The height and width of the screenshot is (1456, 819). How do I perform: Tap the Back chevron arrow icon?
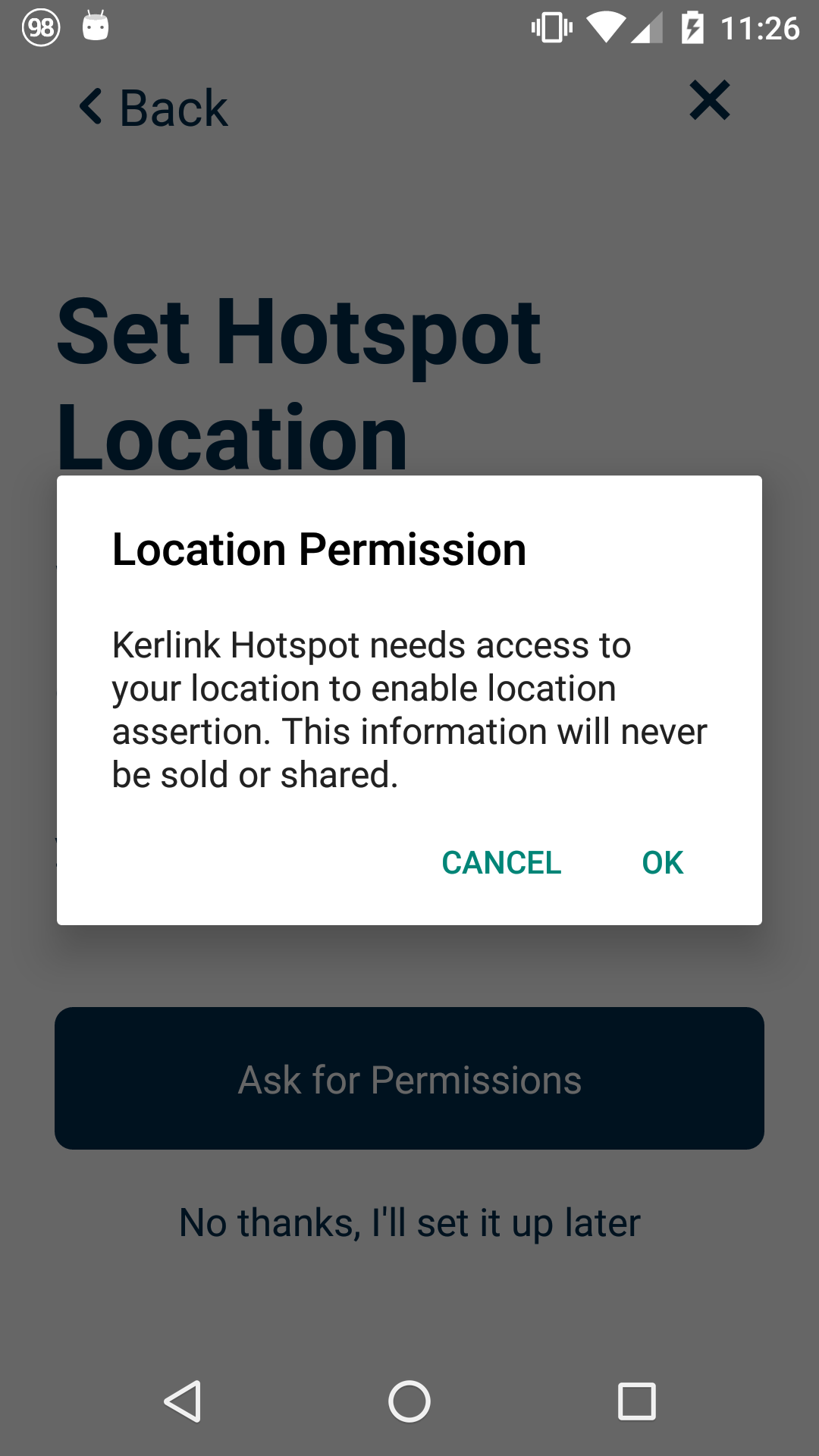click(91, 107)
